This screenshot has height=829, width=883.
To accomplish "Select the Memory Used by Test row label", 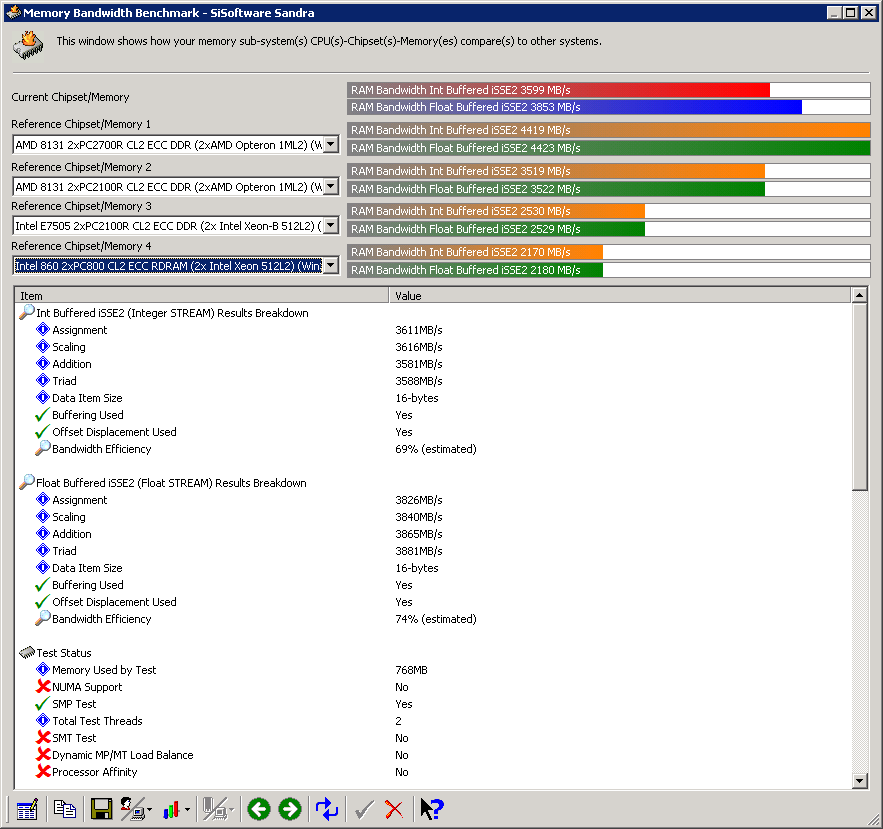I will (104, 670).
